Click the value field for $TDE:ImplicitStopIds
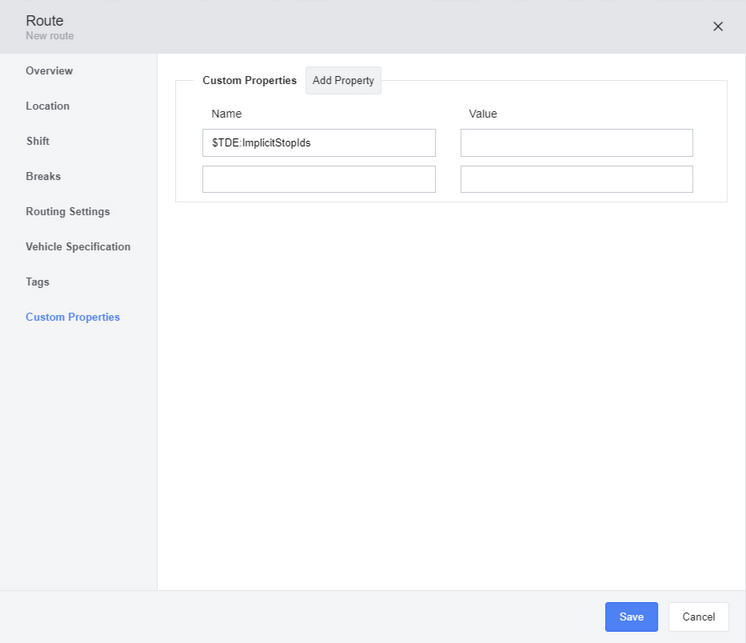Screen dimensions: 746x643 click(576, 143)
